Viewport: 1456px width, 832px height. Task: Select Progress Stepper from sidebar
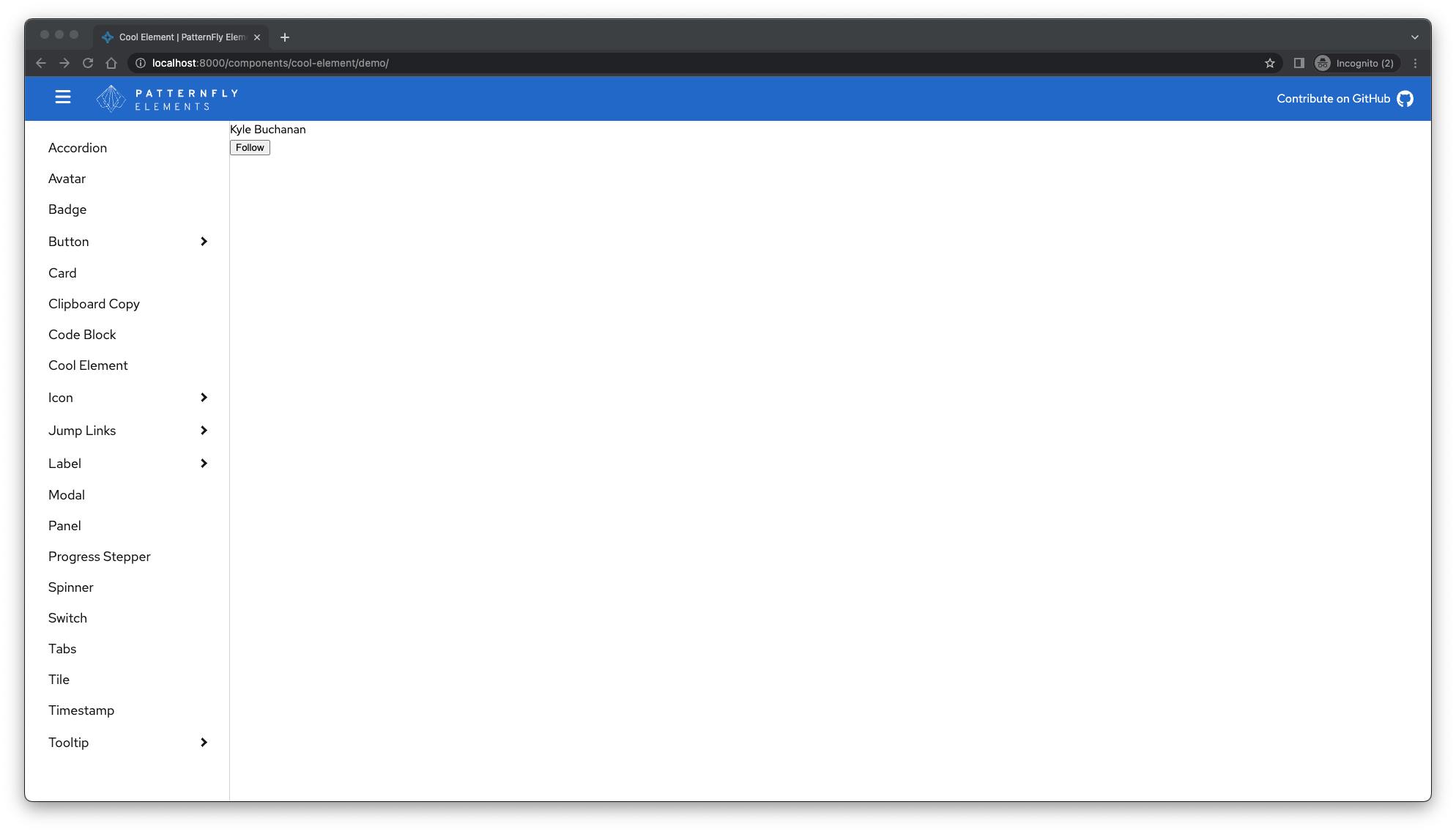(99, 556)
